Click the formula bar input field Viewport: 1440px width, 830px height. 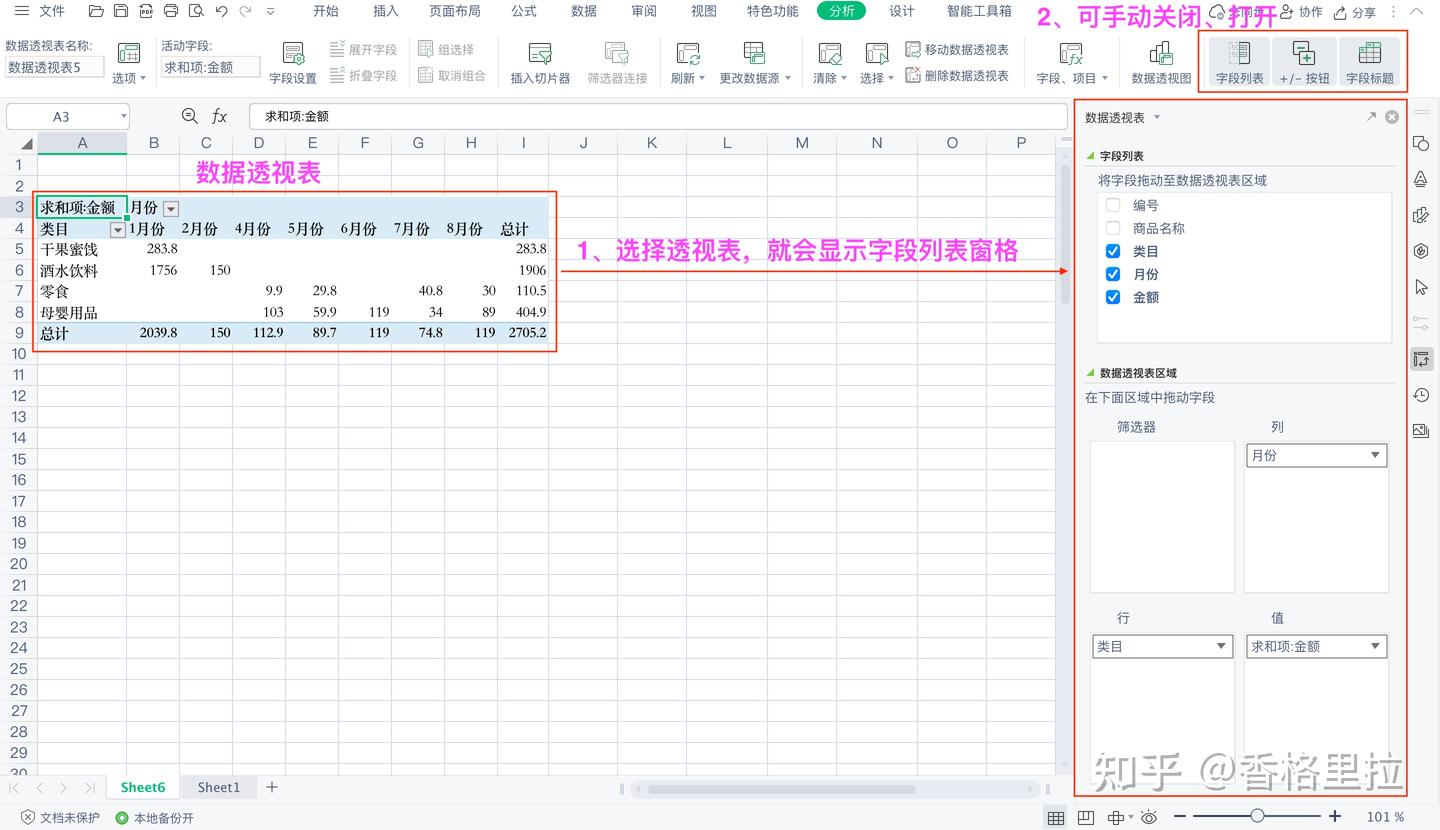pyautogui.click(x=658, y=117)
